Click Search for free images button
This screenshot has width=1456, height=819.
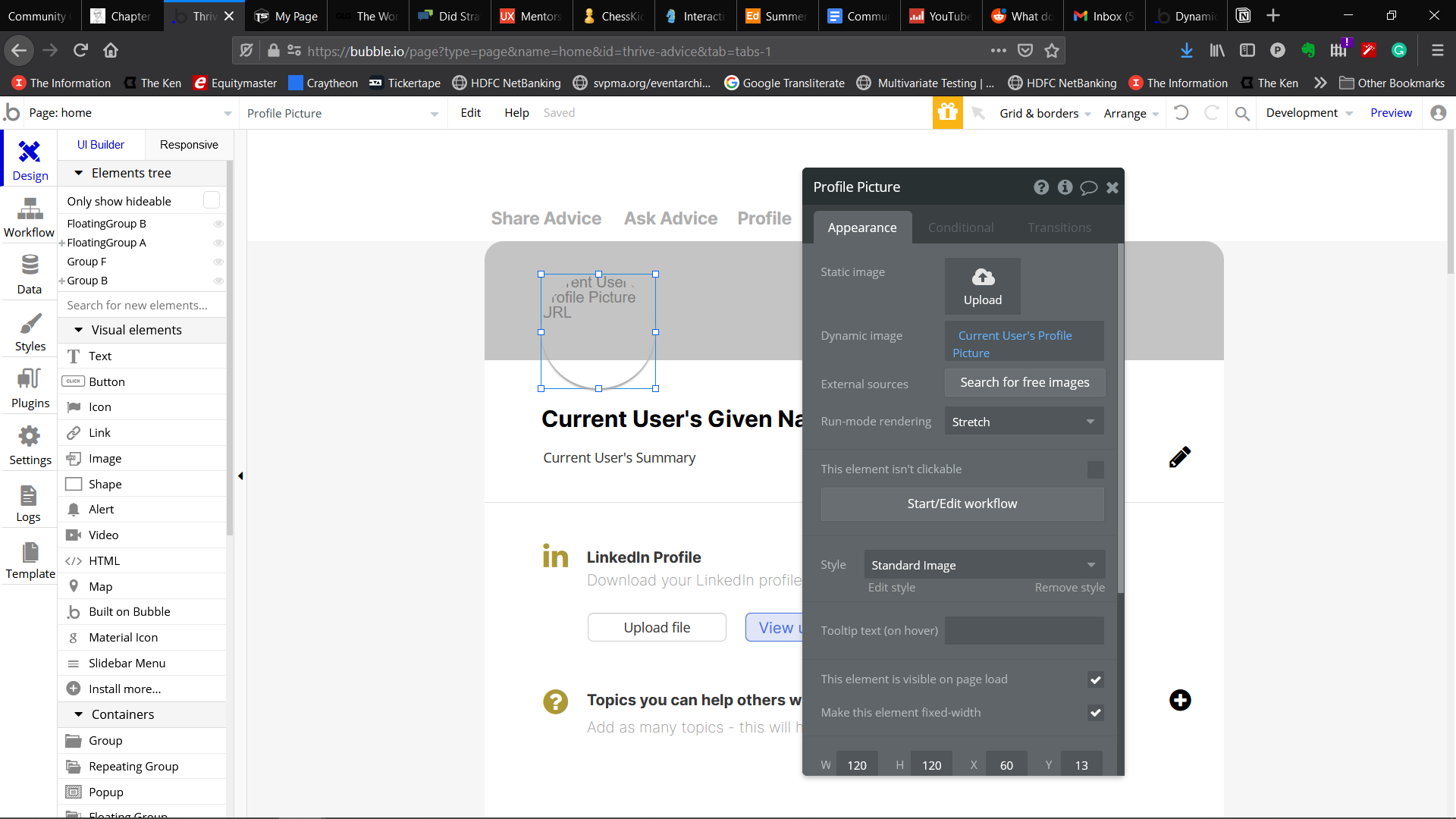tap(1024, 382)
